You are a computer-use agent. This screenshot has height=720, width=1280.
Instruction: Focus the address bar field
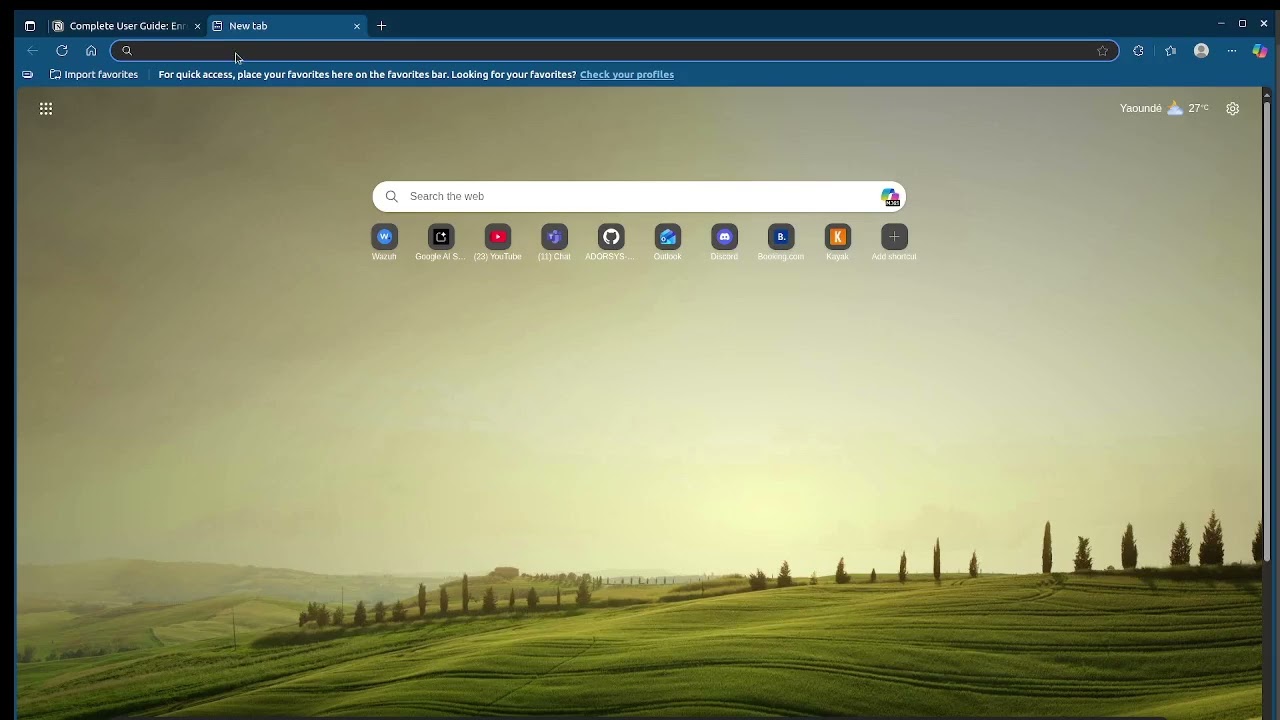click(x=614, y=51)
